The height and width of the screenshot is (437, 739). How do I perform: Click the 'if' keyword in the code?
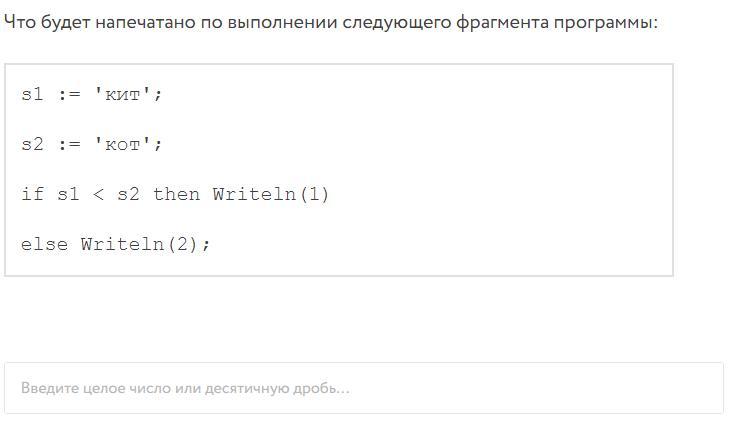[33, 194]
